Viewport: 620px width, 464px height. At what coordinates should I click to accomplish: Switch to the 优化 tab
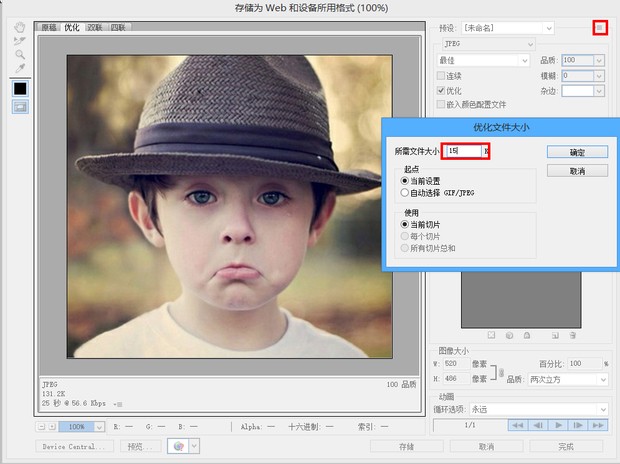[72, 27]
